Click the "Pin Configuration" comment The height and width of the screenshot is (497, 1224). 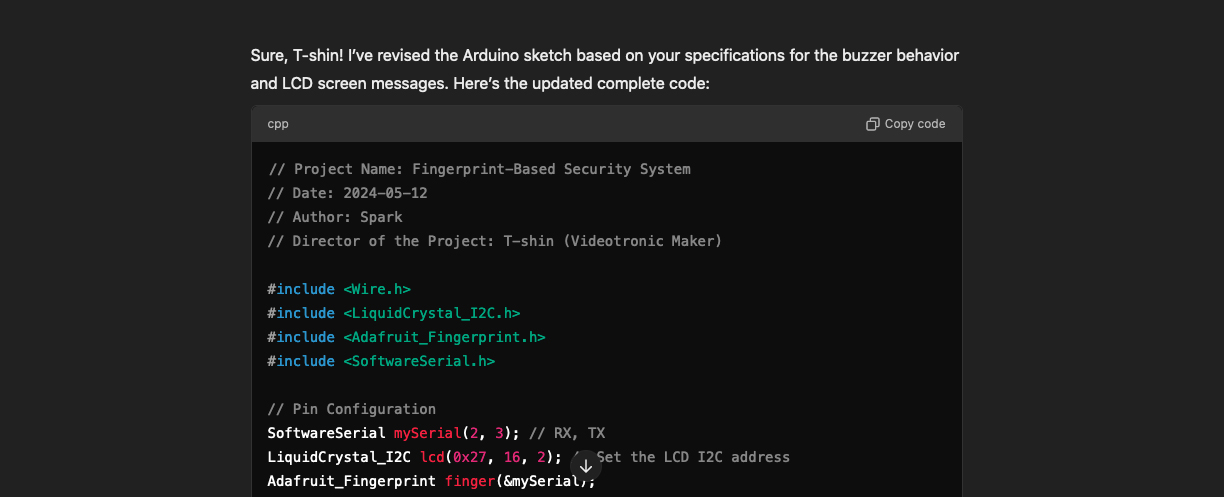[352, 409]
